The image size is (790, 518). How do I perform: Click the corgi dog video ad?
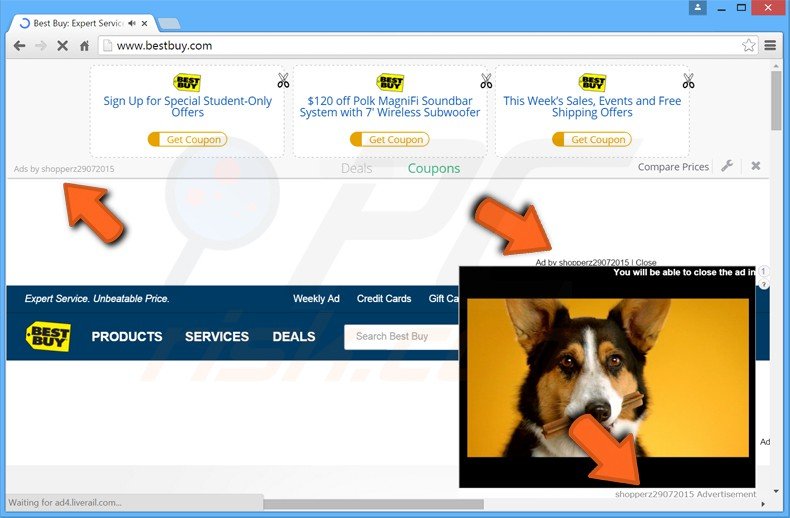pyautogui.click(x=608, y=378)
